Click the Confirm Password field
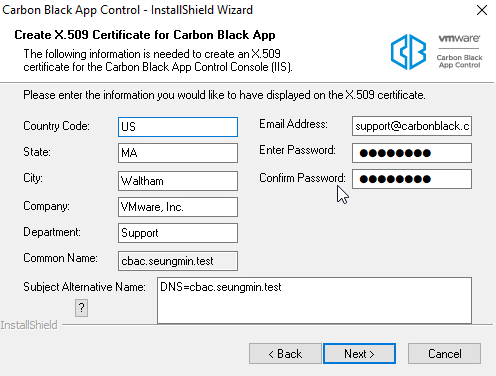Image resolution: width=496 pixels, height=376 pixels. click(412, 179)
